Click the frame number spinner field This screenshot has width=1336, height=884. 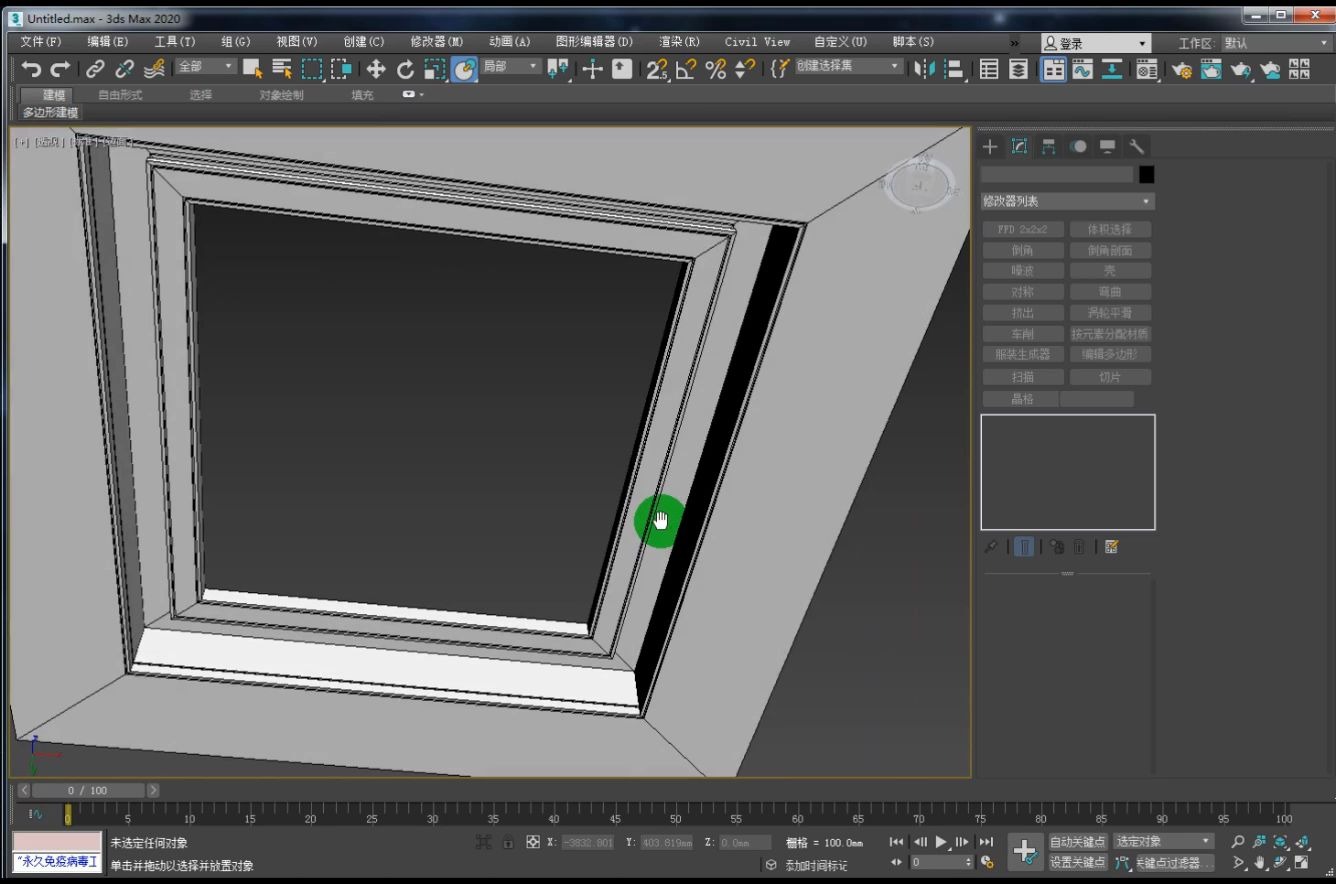(x=940, y=861)
